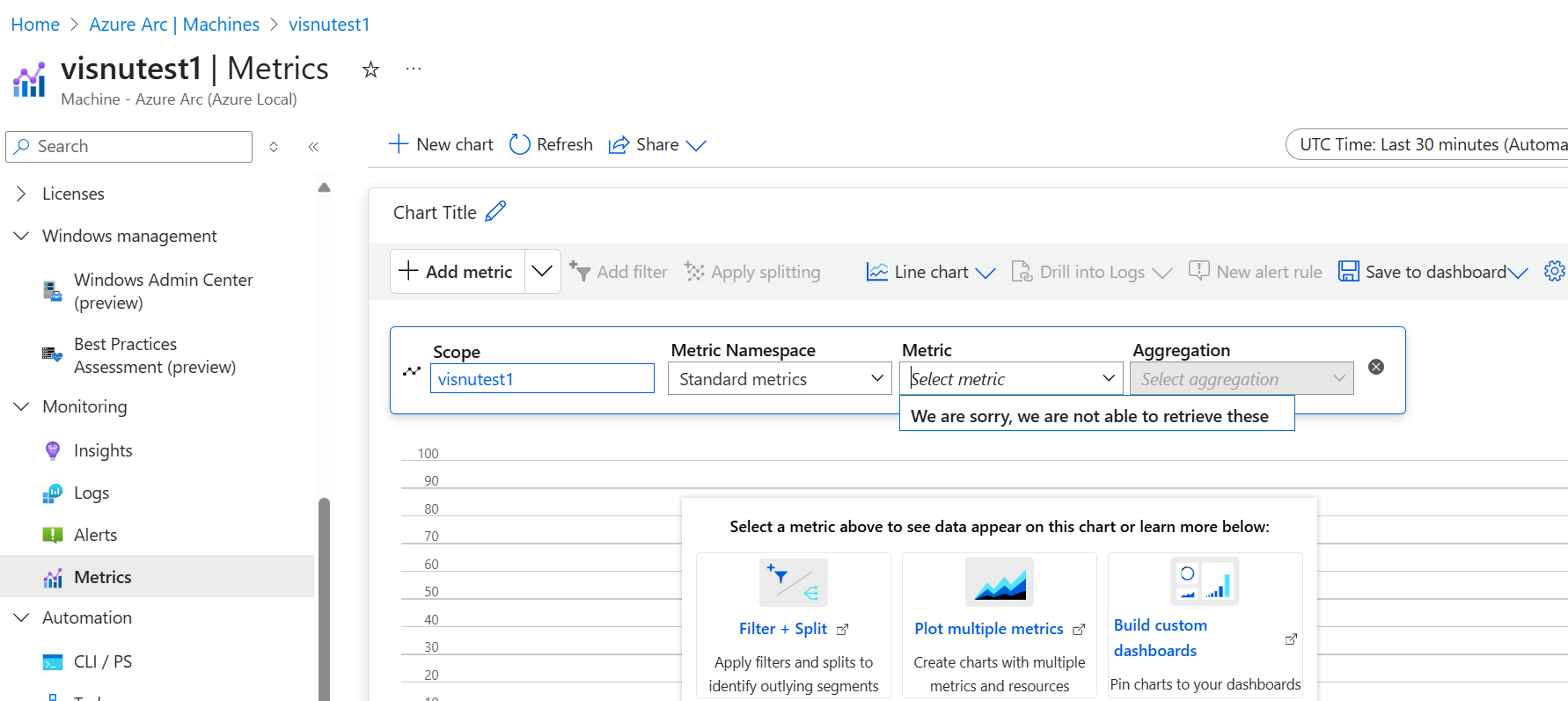Refresh the metrics view

551,144
